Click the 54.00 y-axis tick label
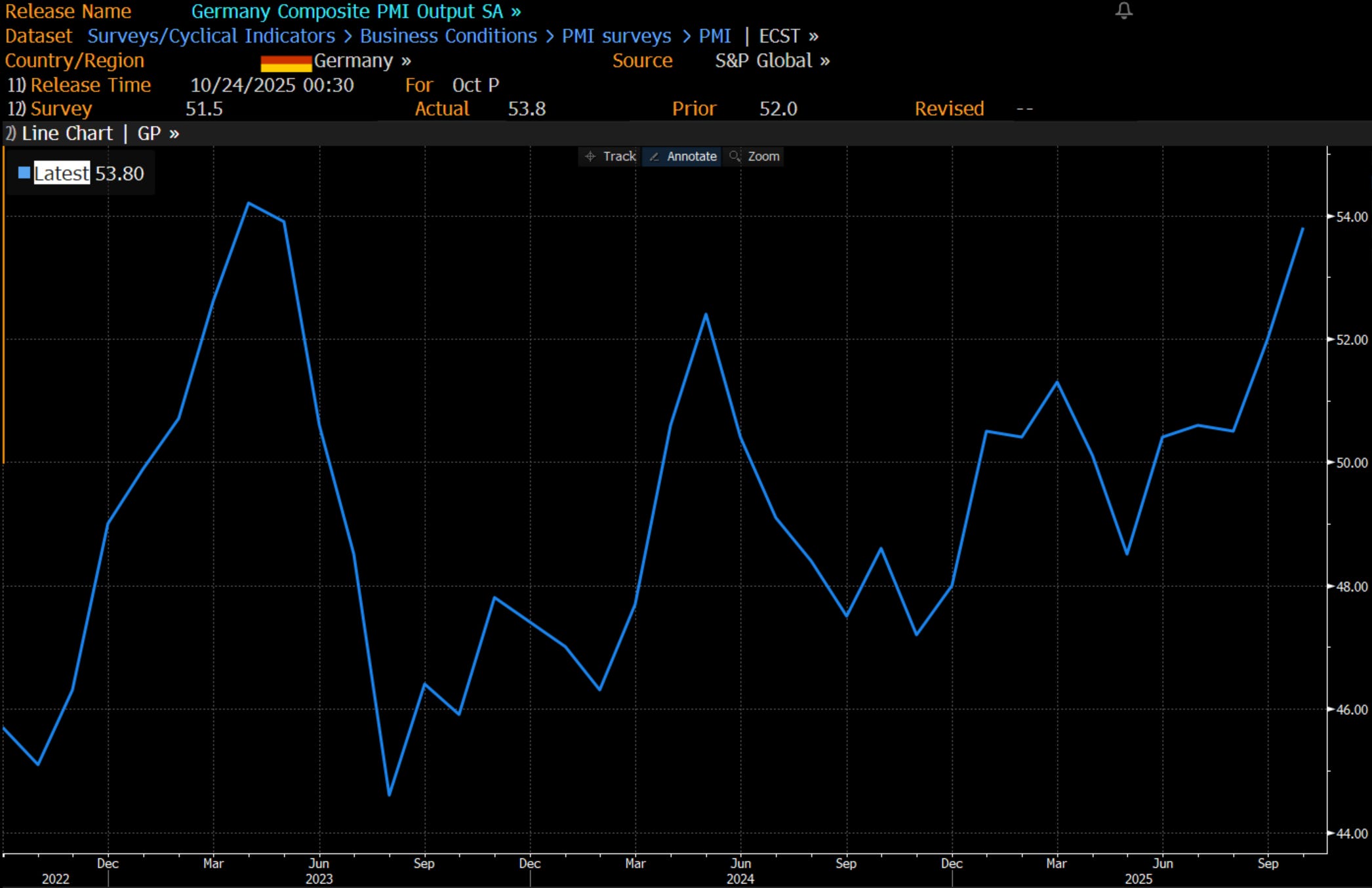 (x=1351, y=216)
